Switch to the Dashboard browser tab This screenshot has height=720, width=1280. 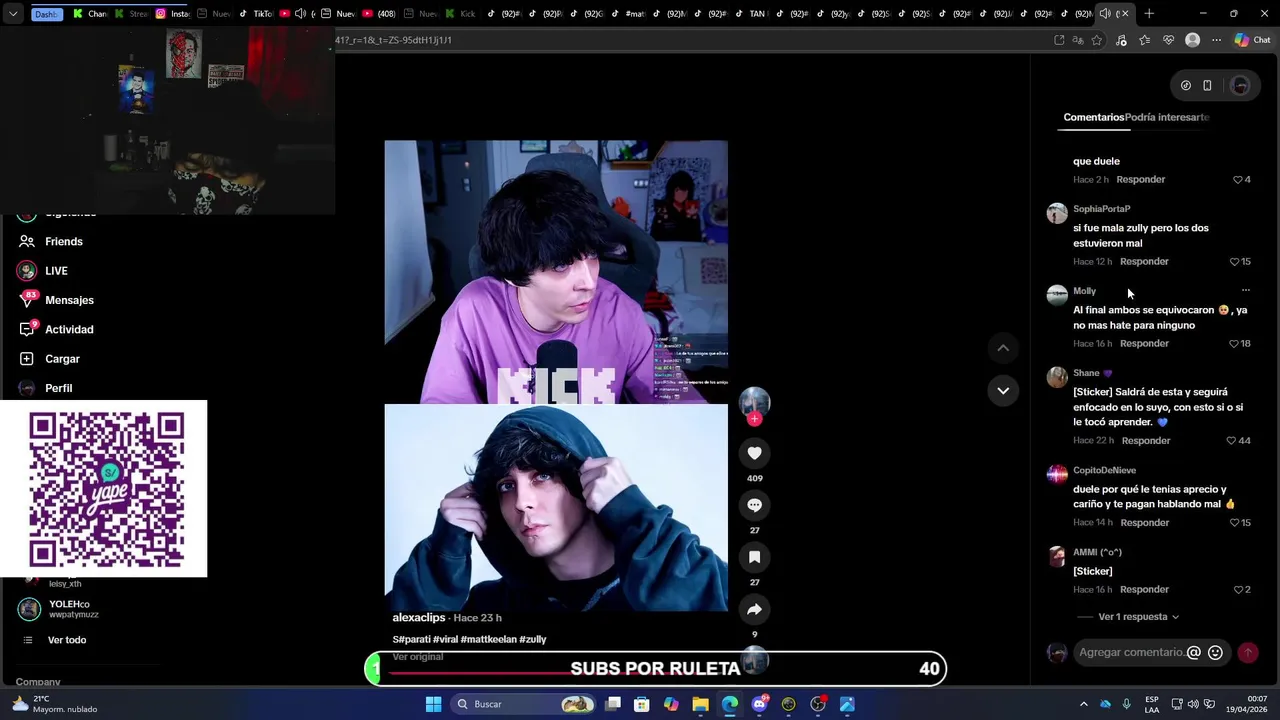pos(46,14)
